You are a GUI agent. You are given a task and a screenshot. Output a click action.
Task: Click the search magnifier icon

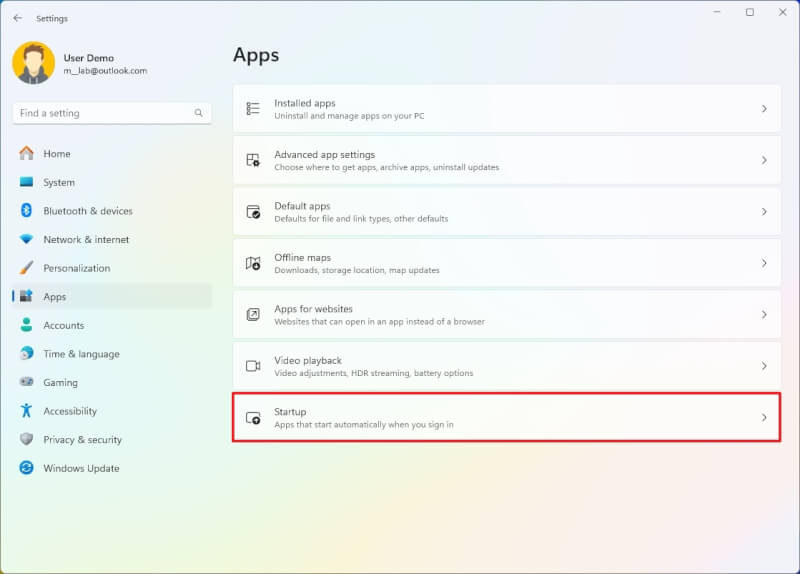point(198,113)
